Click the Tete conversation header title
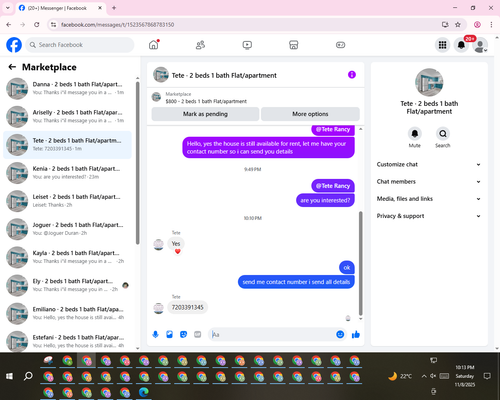500x400 pixels. 224,75
